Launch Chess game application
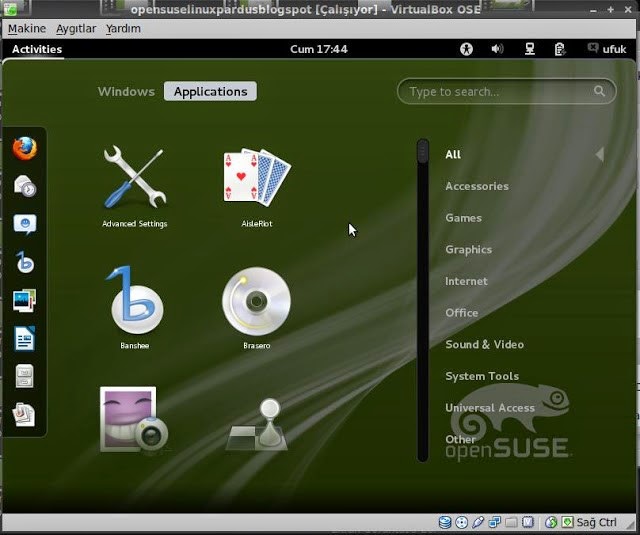Viewport: 640px width, 535px height. pyautogui.click(x=257, y=424)
